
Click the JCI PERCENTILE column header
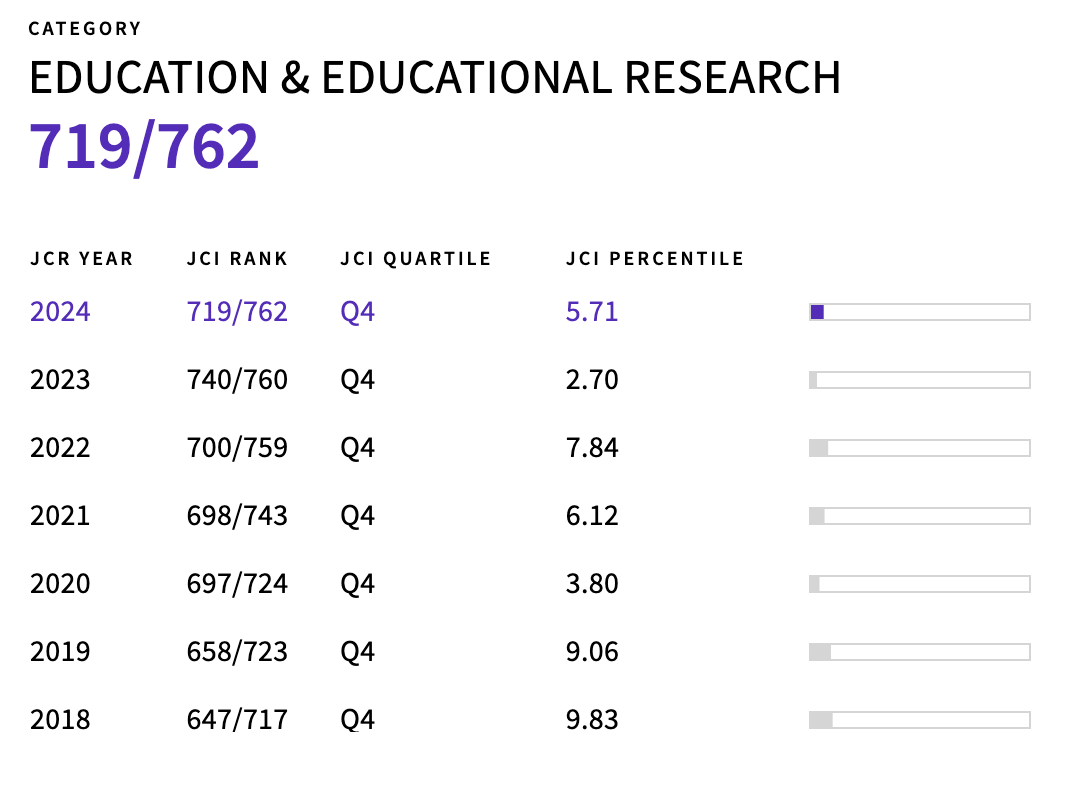[x=655, y=259]
